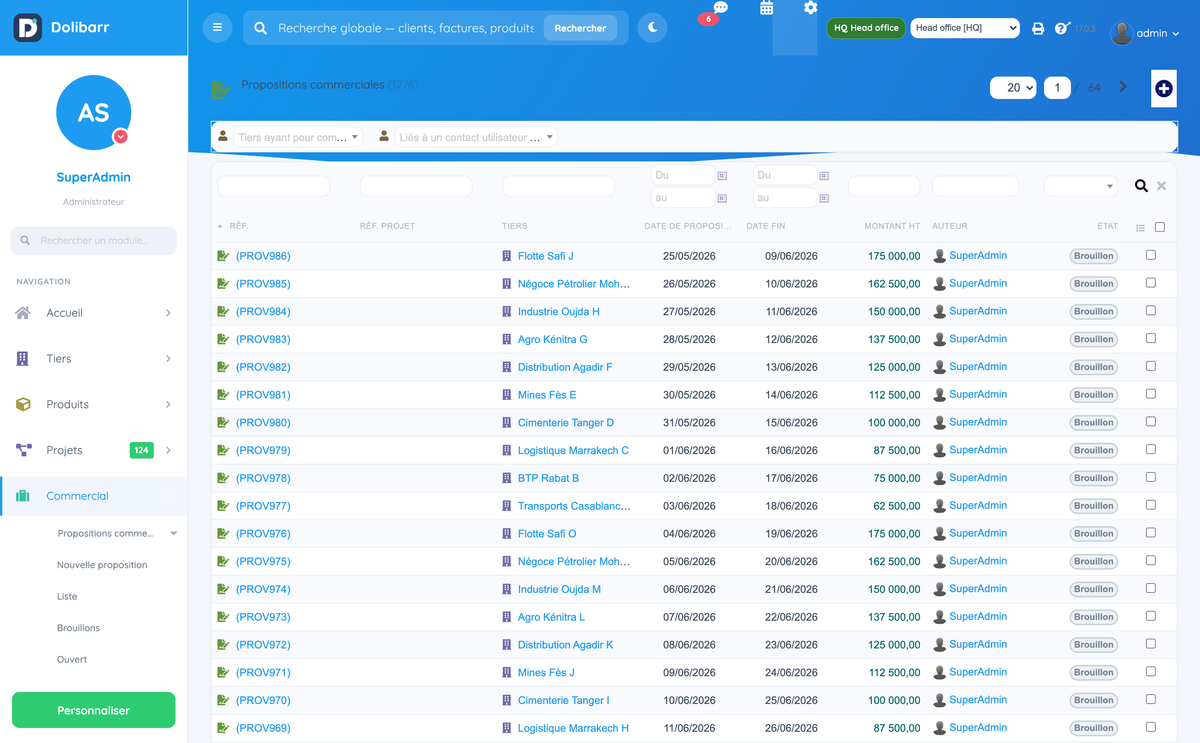Viewport: 1200px width, 743px height.
Task: Click the Rechercher search button
Action: coord(580,28)
